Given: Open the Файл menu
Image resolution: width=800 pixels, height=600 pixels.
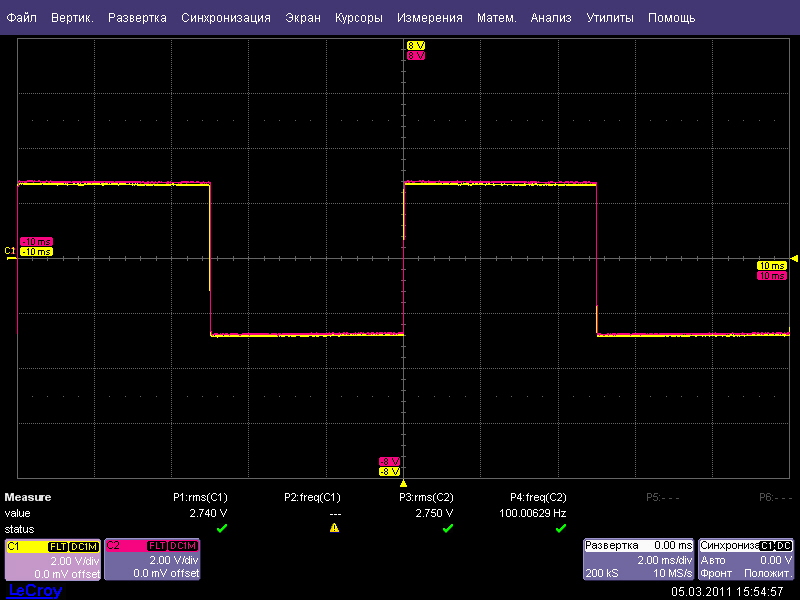Looking at the screenshot, I should (x=21, y=18).
